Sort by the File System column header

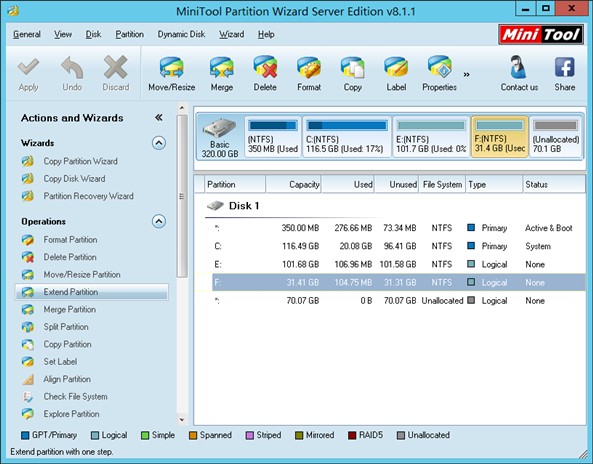coord(442,185)
